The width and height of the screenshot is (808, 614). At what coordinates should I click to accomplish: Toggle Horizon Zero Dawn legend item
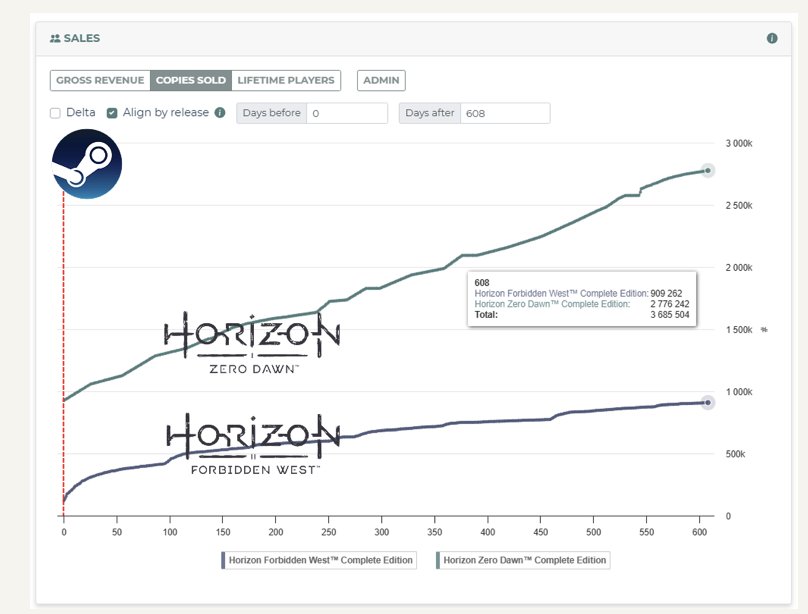pyautogui.click(x=523, y=560)
